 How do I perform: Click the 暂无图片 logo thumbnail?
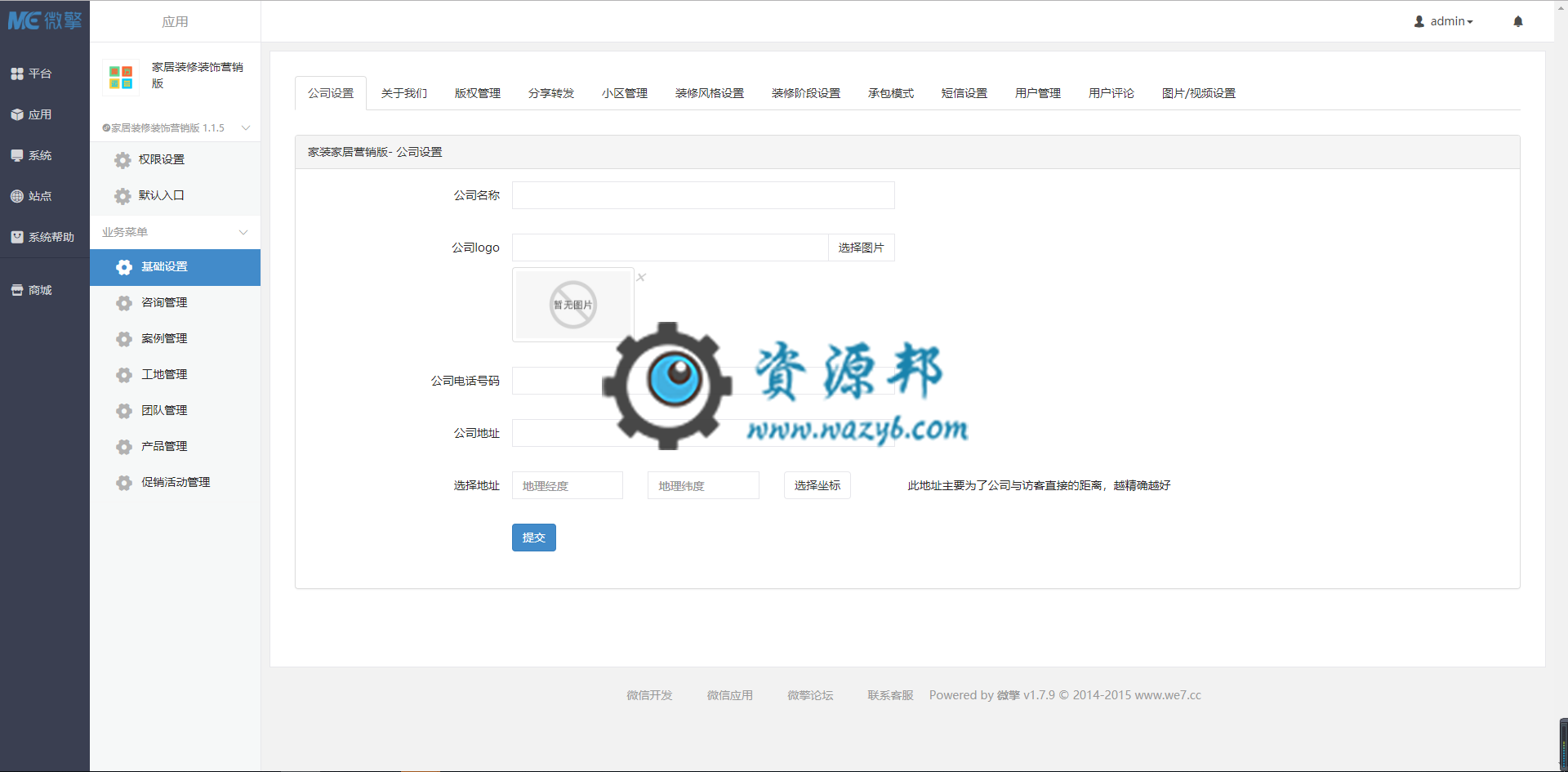click(x=573, y=305)
